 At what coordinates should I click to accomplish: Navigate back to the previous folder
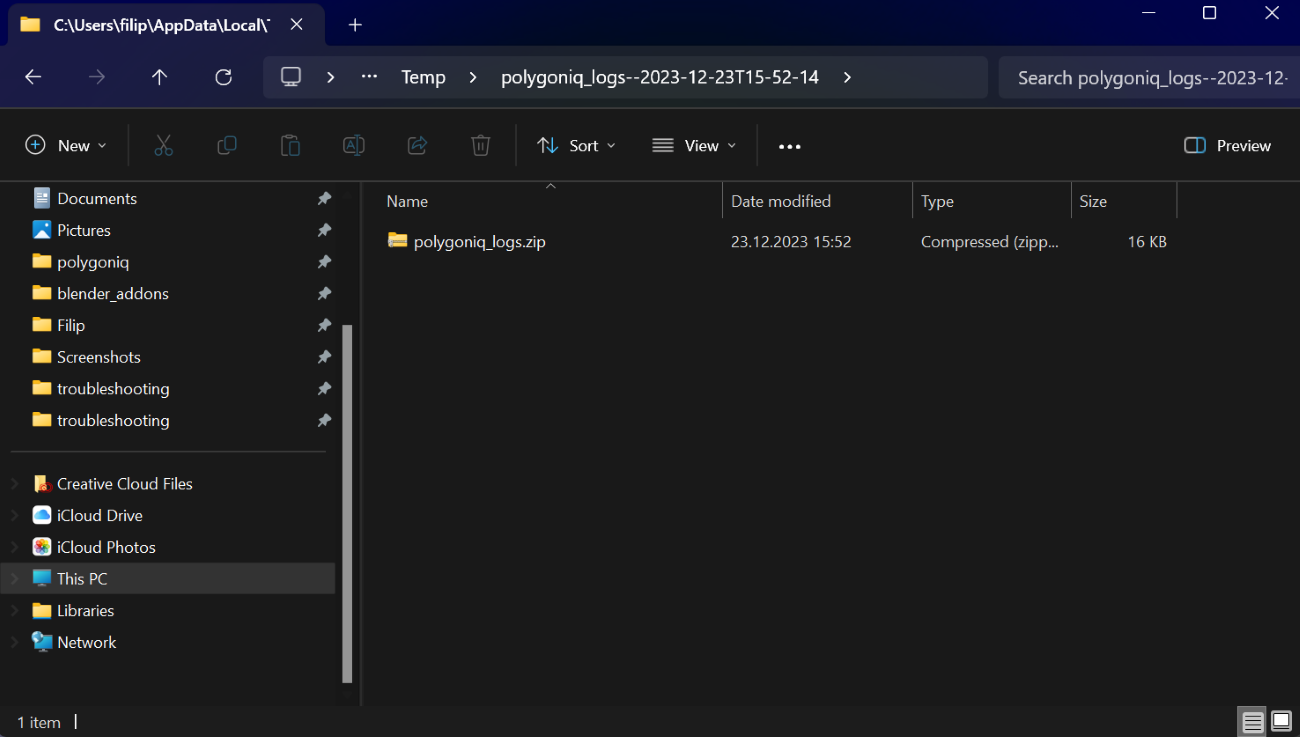click(x=34, y=76)
